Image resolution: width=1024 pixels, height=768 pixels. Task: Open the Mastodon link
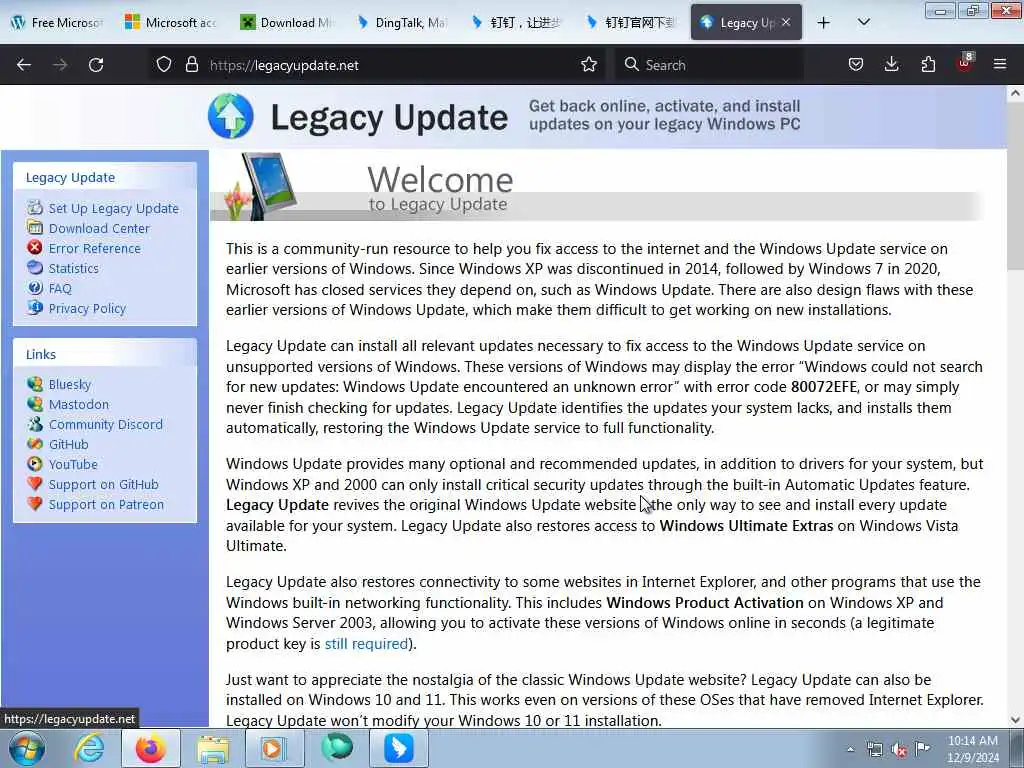pyautogui.click(x=79, y=404)
